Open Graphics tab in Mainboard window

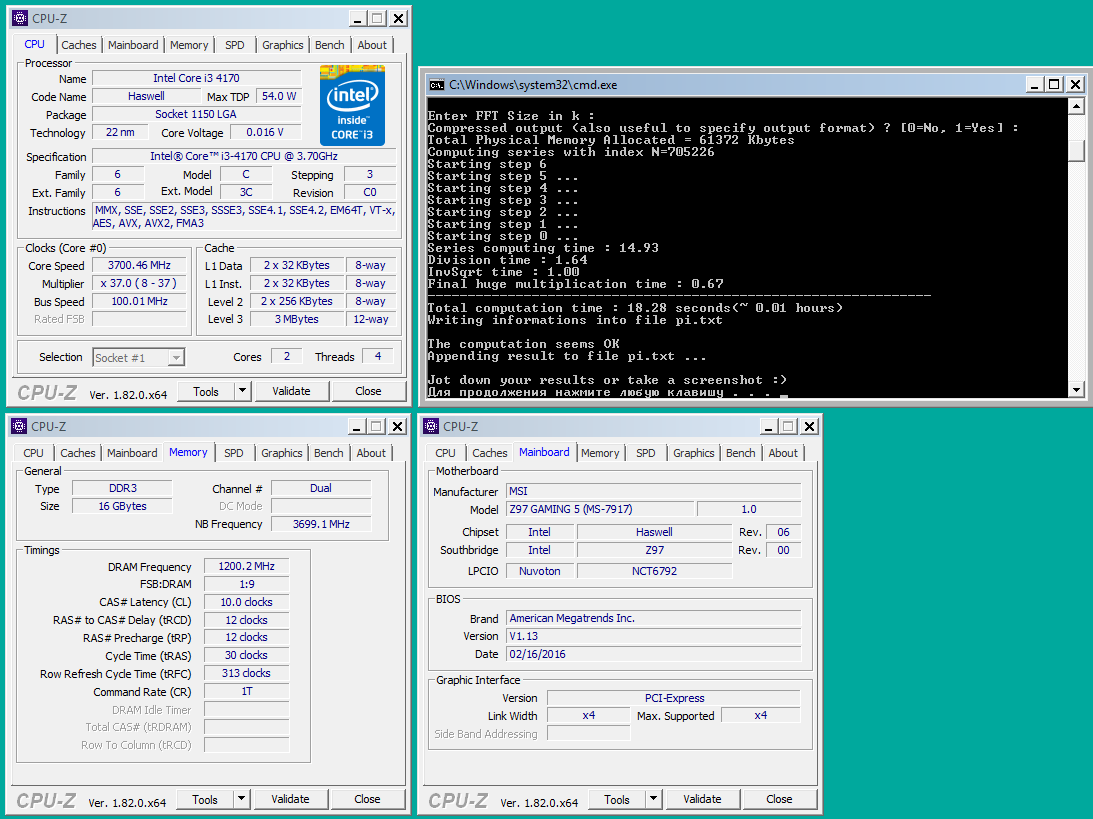pyautogui.click(x=694, y=452)
